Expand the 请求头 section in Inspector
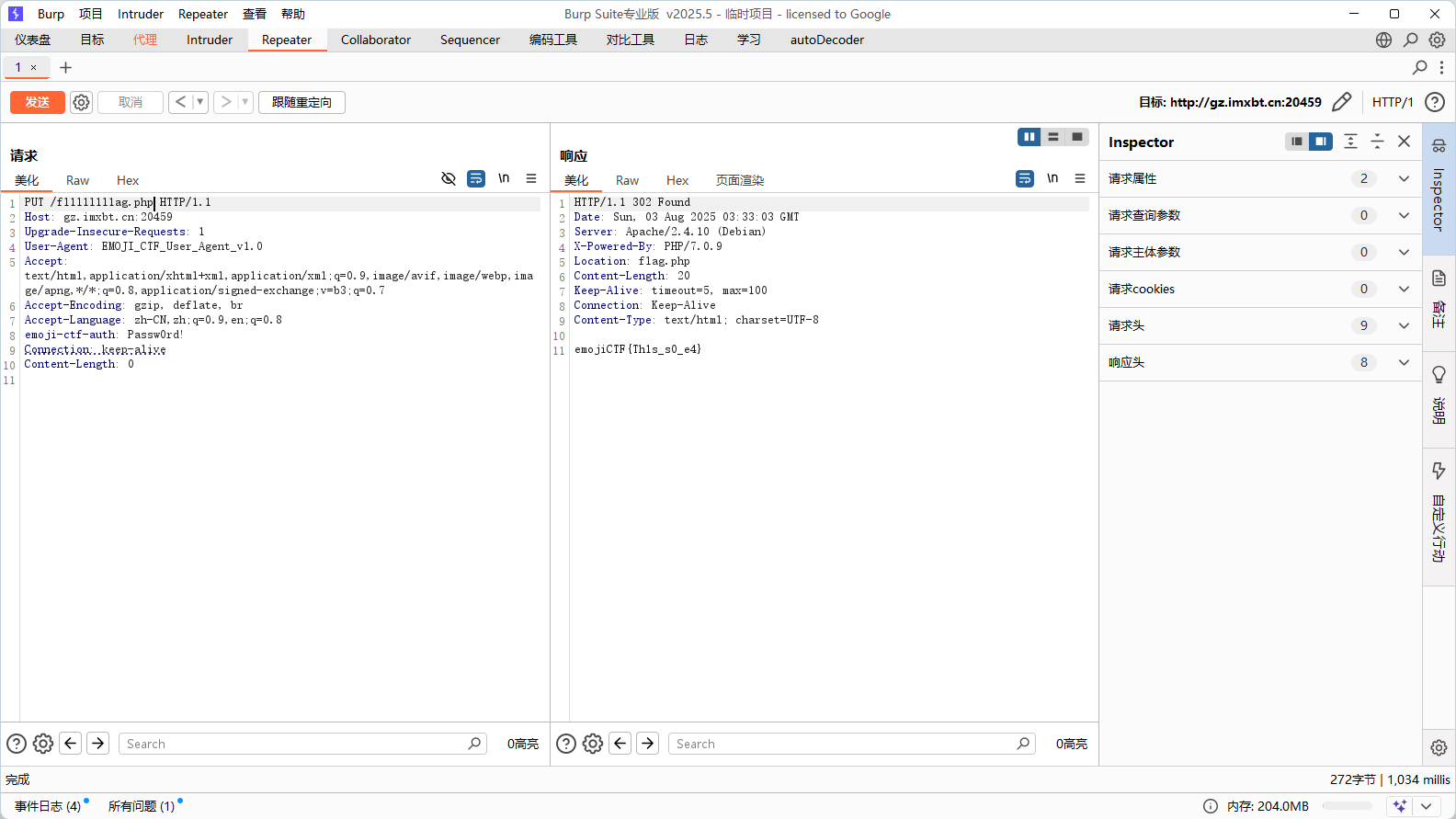The width and height of the screenshot is (1456, 819). coord(1404,325)
